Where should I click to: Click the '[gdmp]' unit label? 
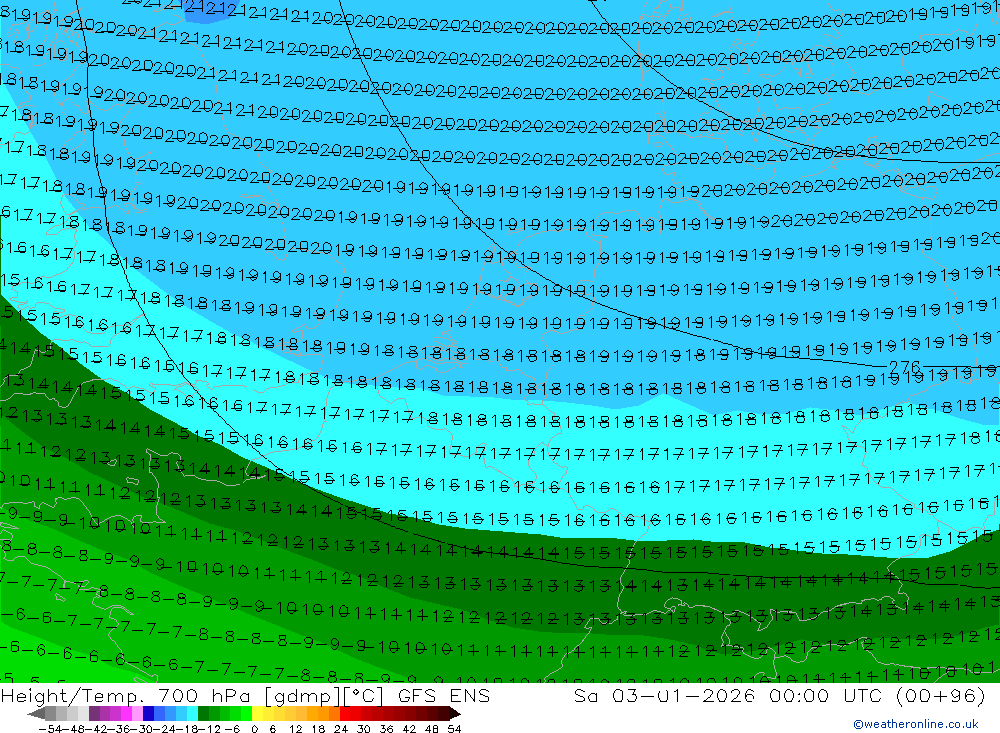click(302, 695)
